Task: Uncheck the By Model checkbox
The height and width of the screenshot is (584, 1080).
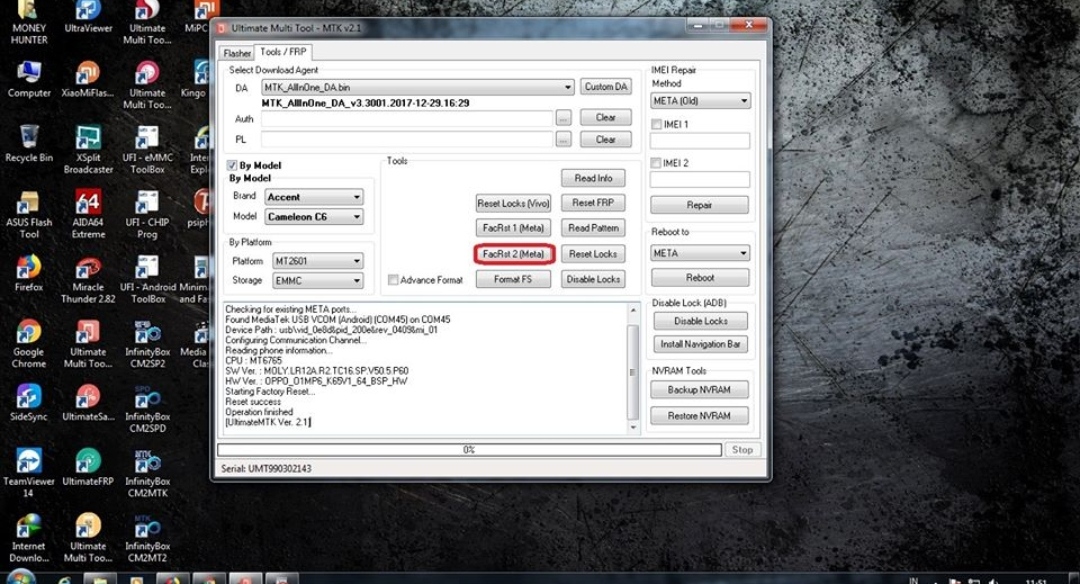Action: pos(234,165)
